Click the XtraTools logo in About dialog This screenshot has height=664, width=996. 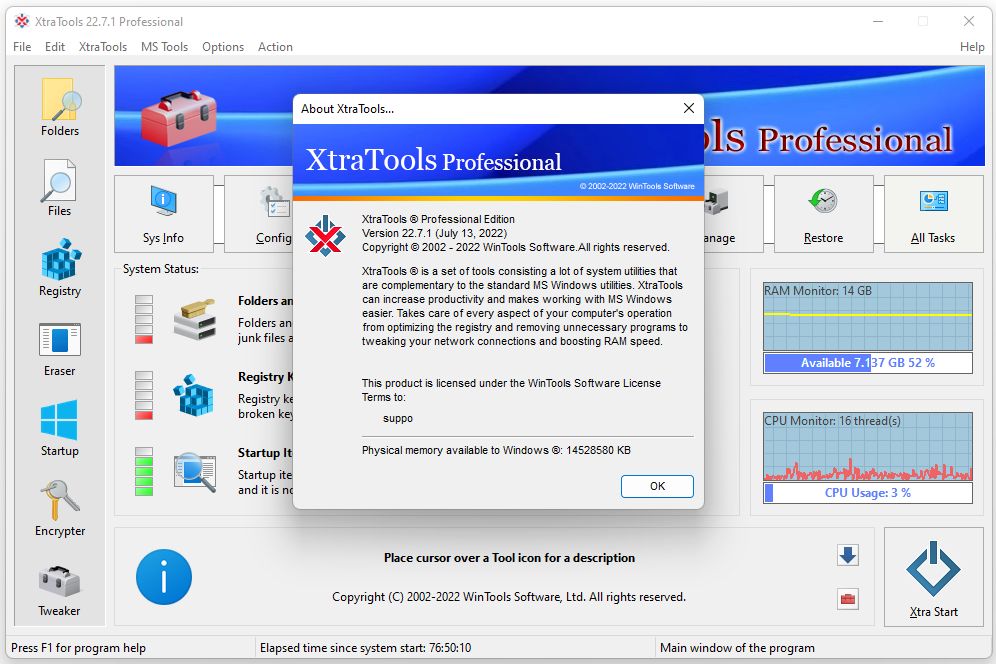pyautogui.click(x=325, y=236)
